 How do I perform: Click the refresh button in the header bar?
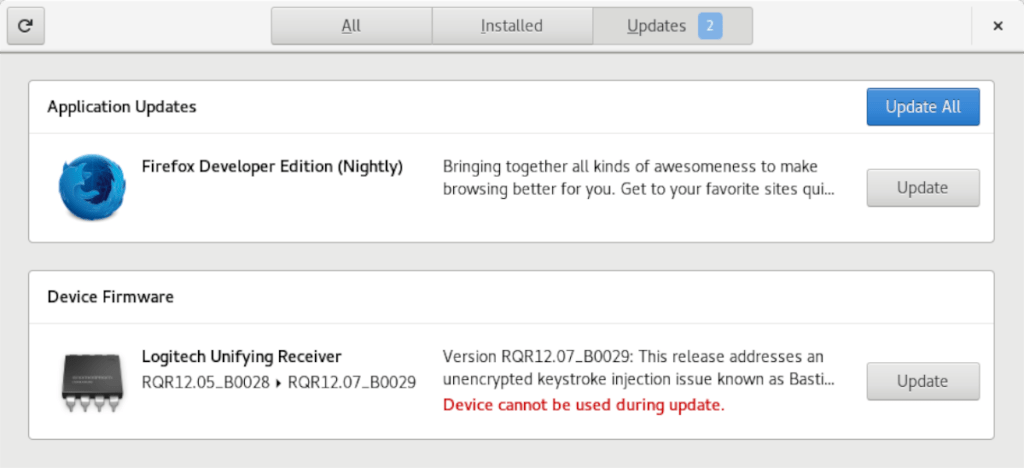tap(26, 27)
